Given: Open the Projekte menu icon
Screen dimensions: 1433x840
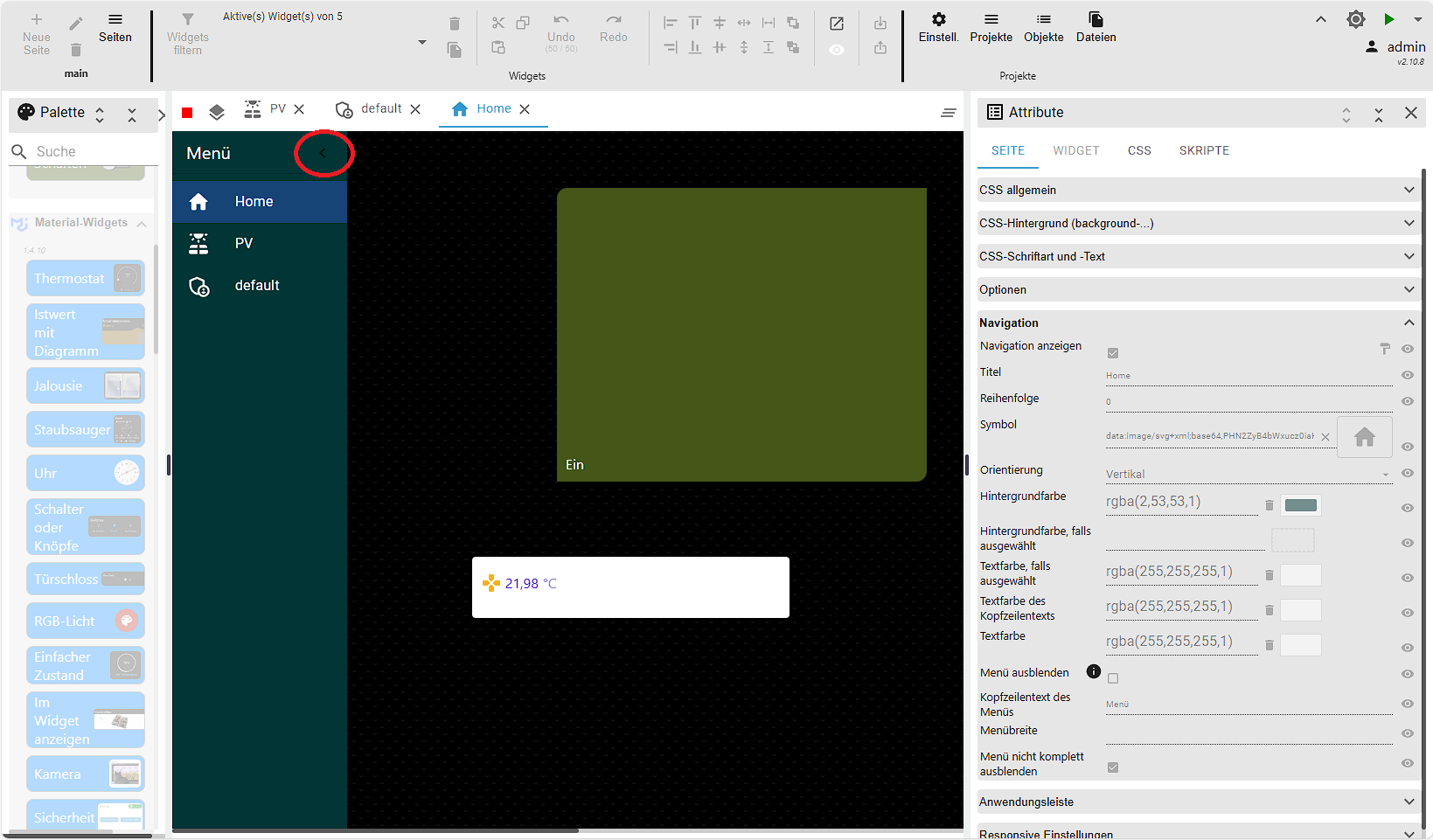Looking at the screenshot, I should [991, 19].
